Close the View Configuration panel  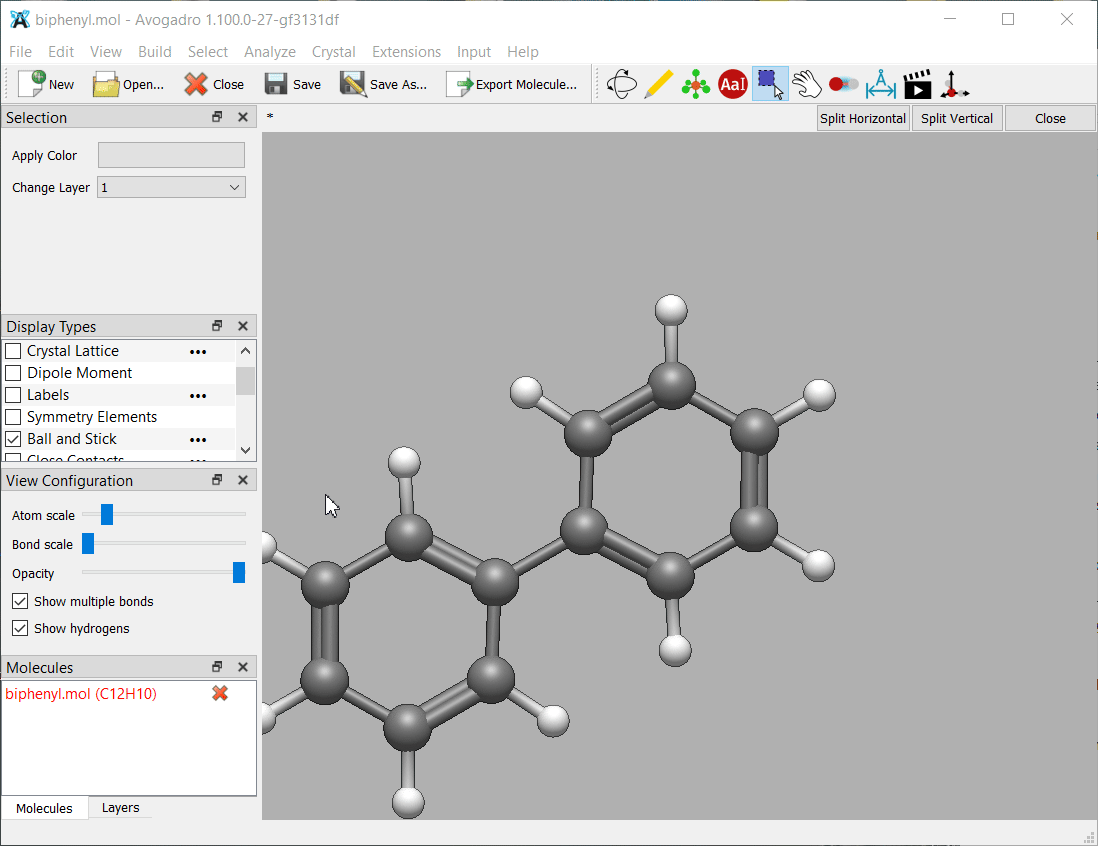[243, 480]
